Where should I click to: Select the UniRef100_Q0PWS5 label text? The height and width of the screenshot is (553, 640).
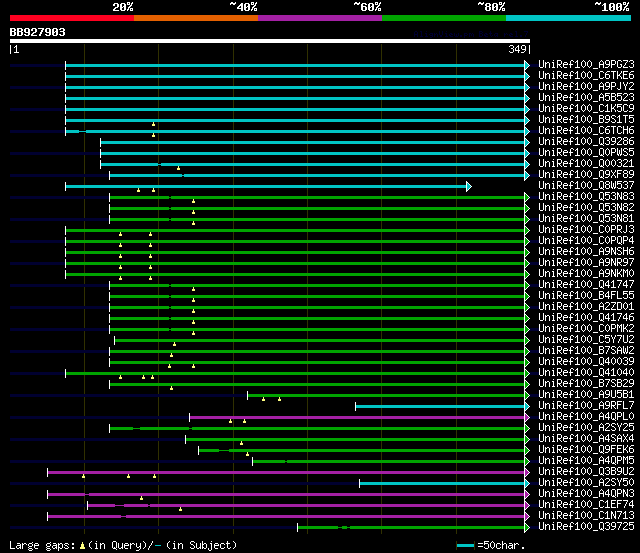click(586, 153)
